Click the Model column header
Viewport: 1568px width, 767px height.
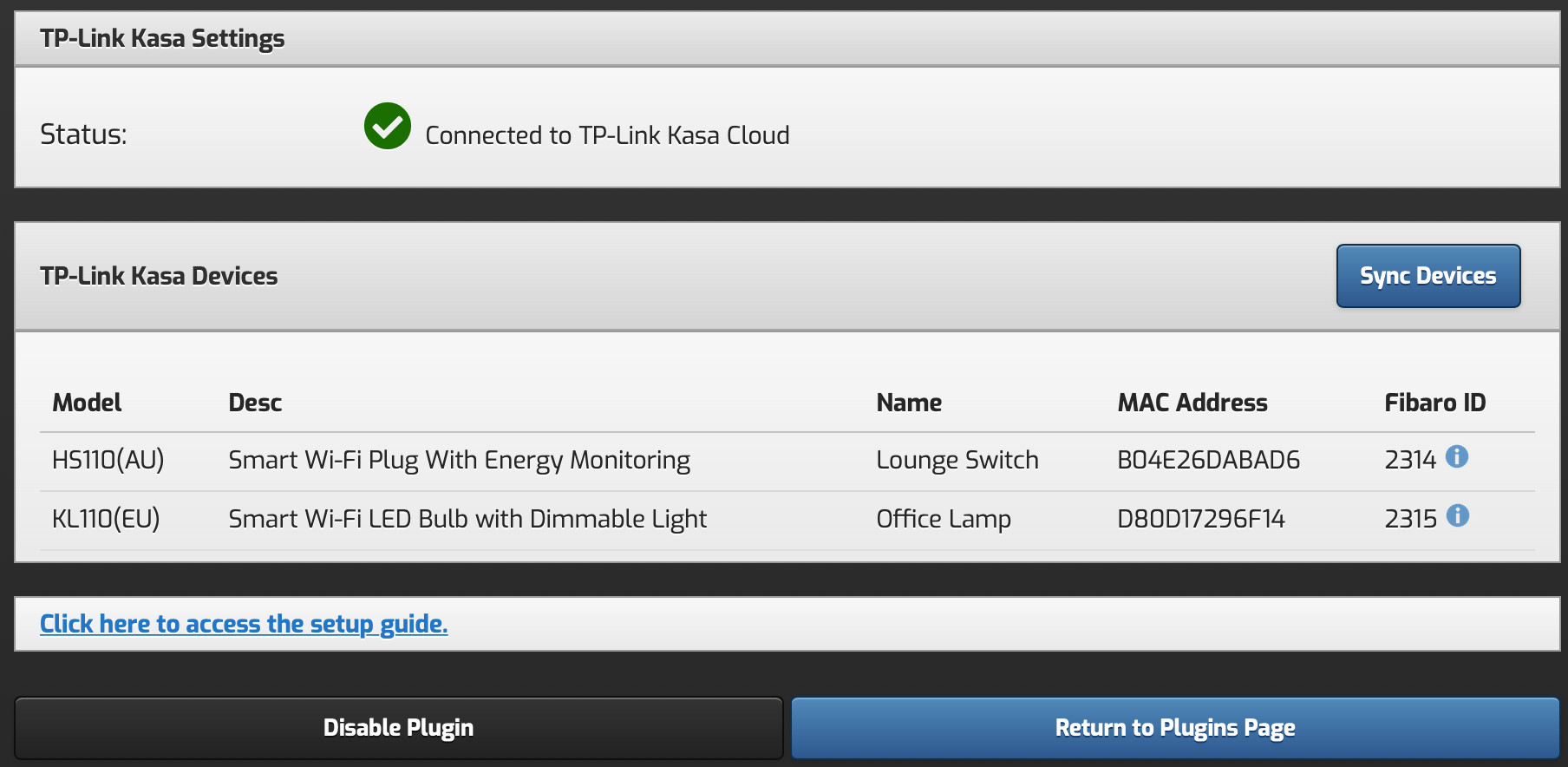point(87,403)
